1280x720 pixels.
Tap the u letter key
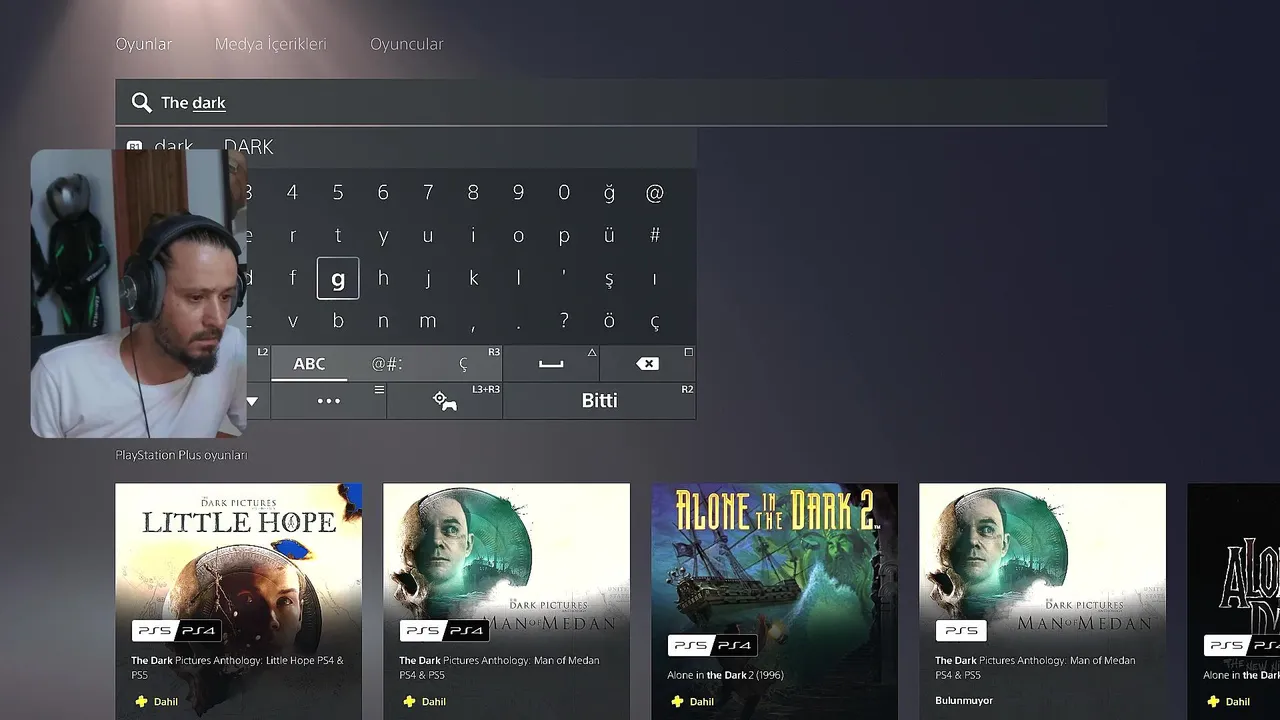coord(428,236)
